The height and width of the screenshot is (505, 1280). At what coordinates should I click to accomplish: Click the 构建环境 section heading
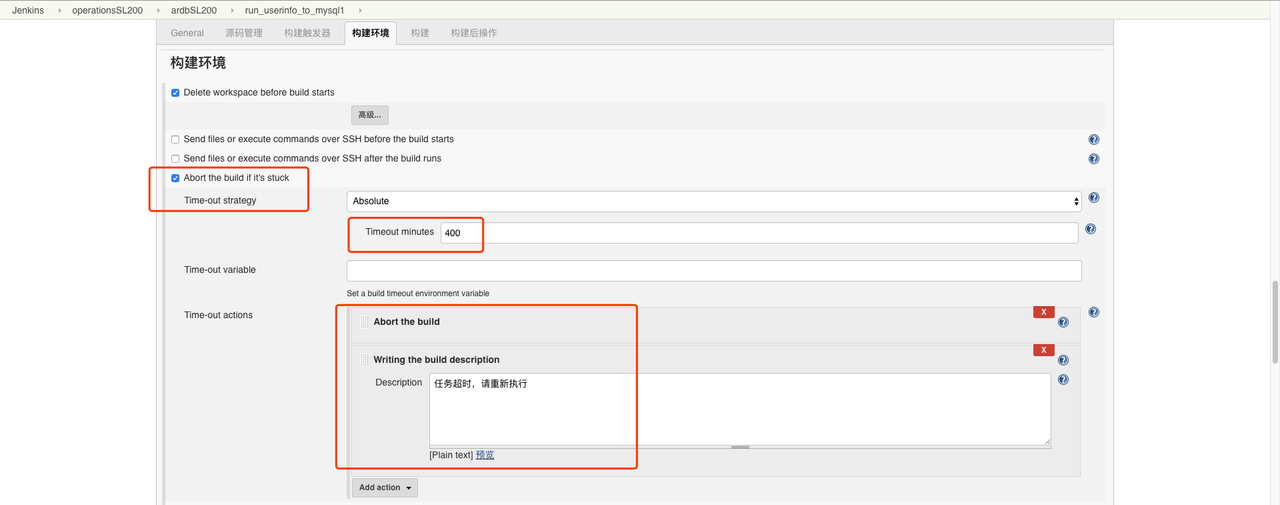pos(198,62)
